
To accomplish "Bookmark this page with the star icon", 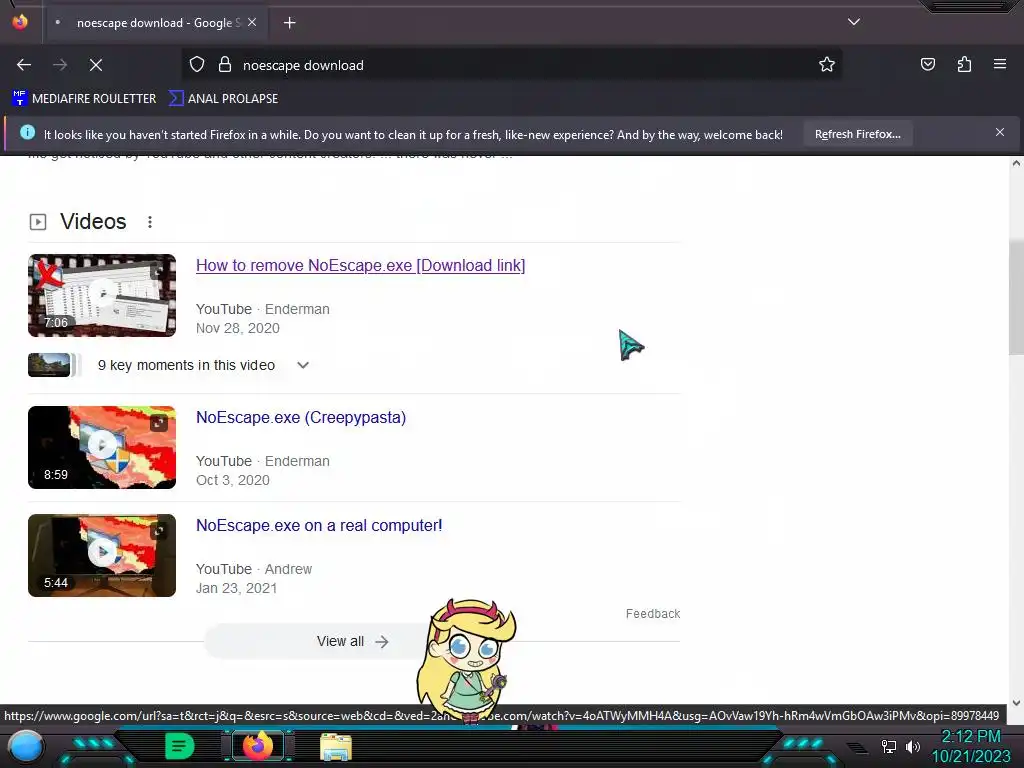I will (x=827, y=65).
